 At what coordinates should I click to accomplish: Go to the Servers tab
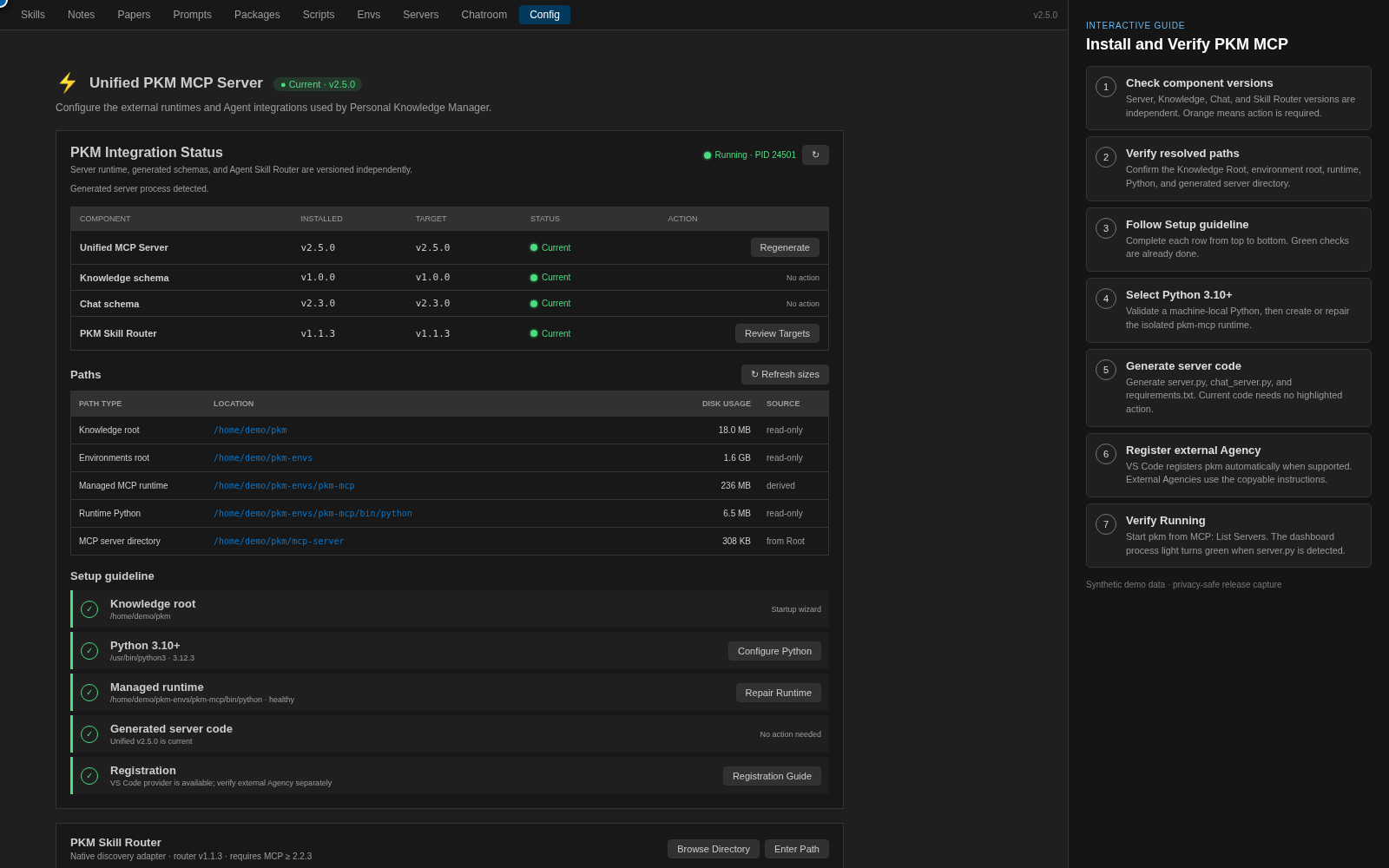click(421, 15)
